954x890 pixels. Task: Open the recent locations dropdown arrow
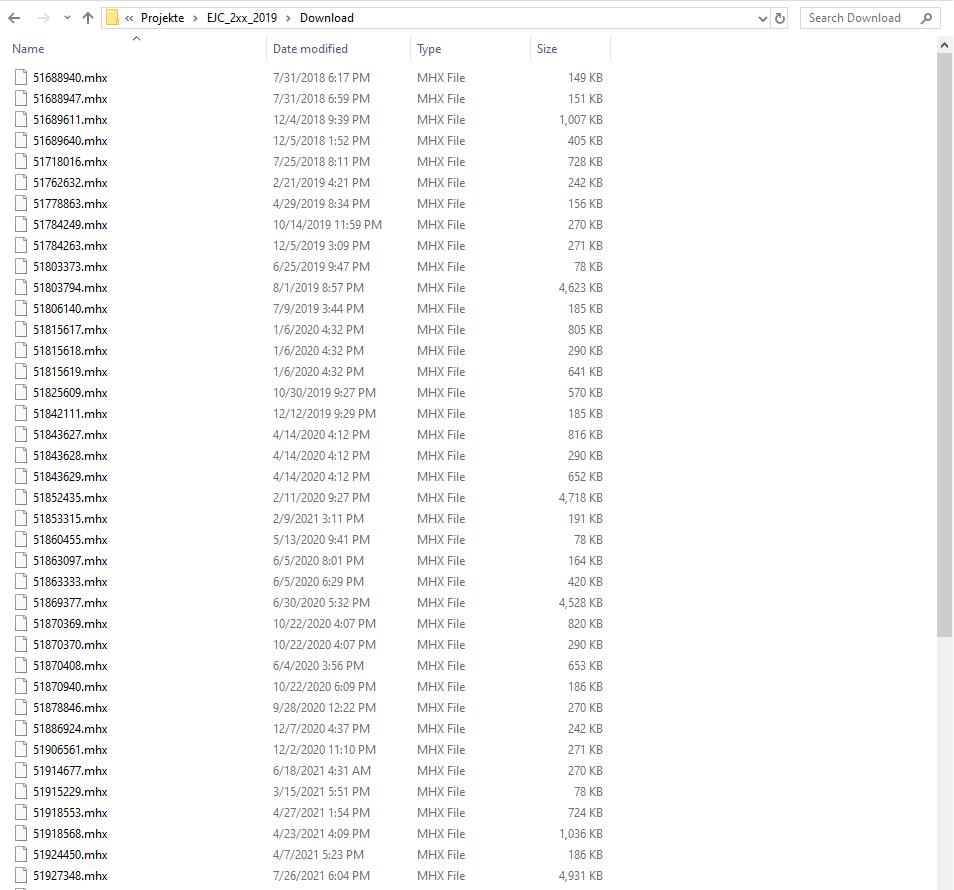tap(67, 18)
